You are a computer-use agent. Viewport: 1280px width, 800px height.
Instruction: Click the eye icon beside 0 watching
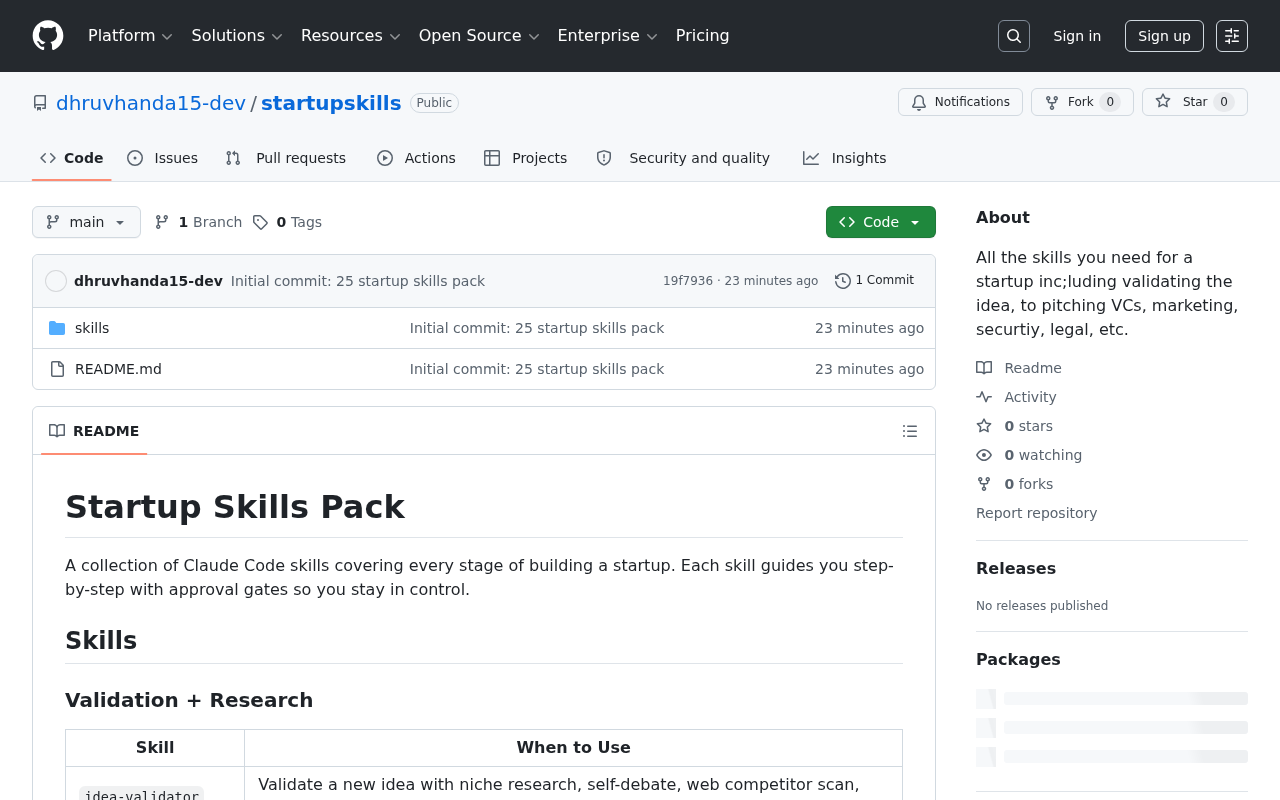pos(984,455)
